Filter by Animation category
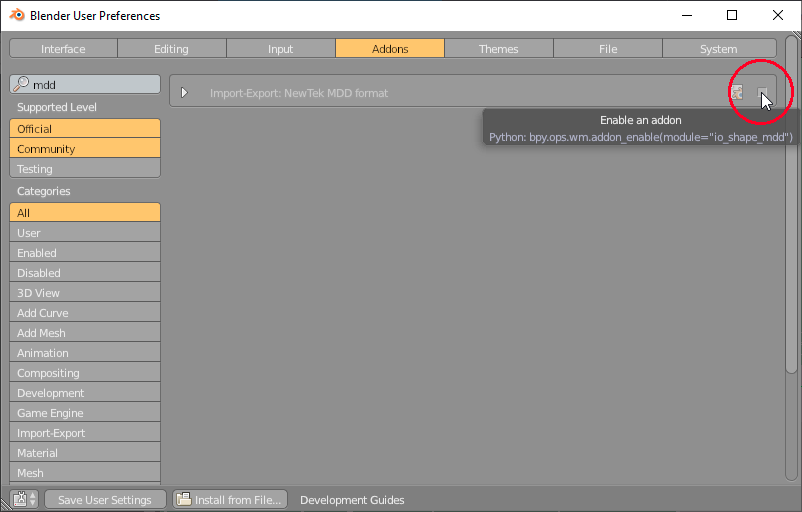 (x=85, y=352)
